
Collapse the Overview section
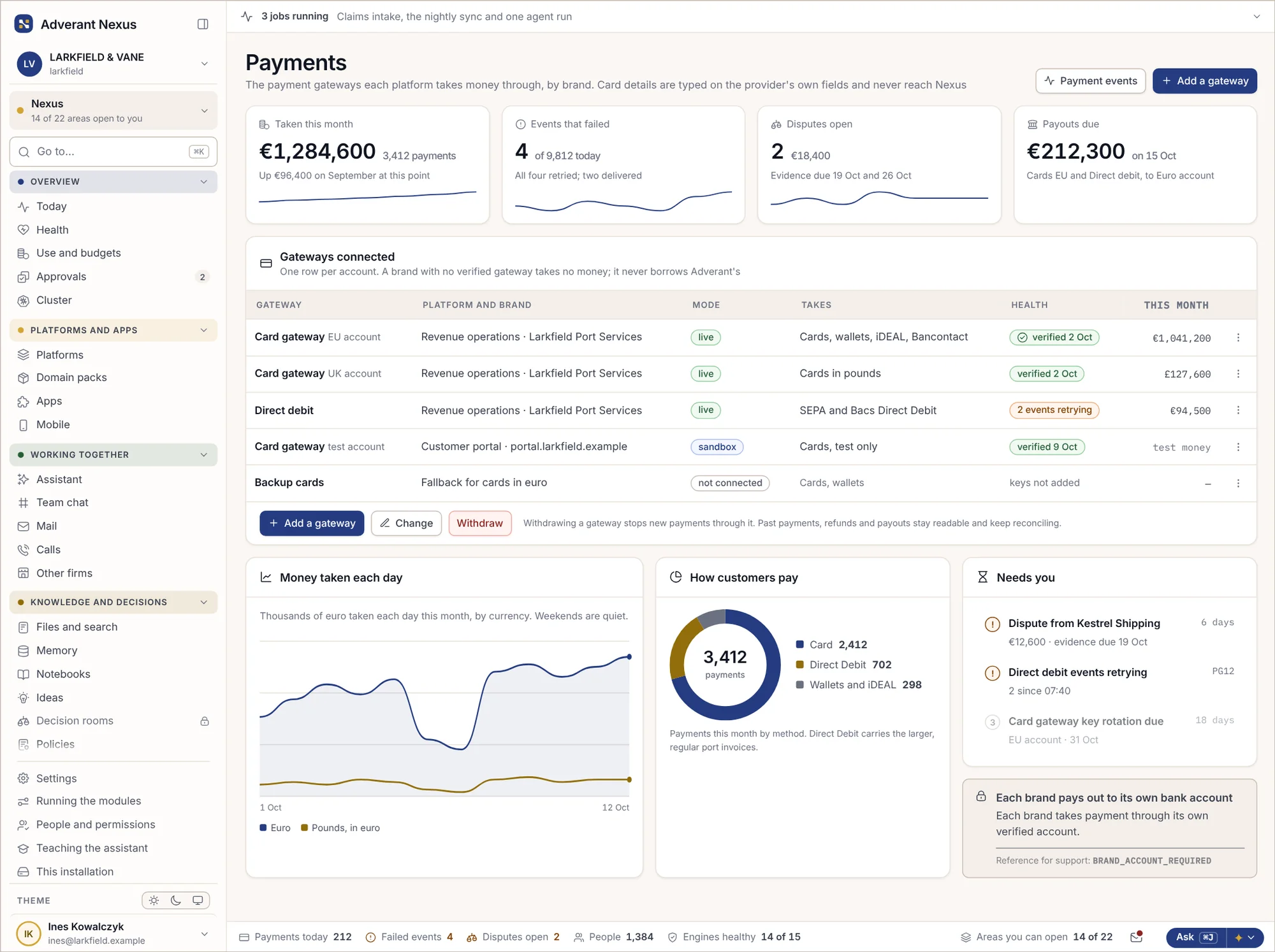[x=113, y=182]
